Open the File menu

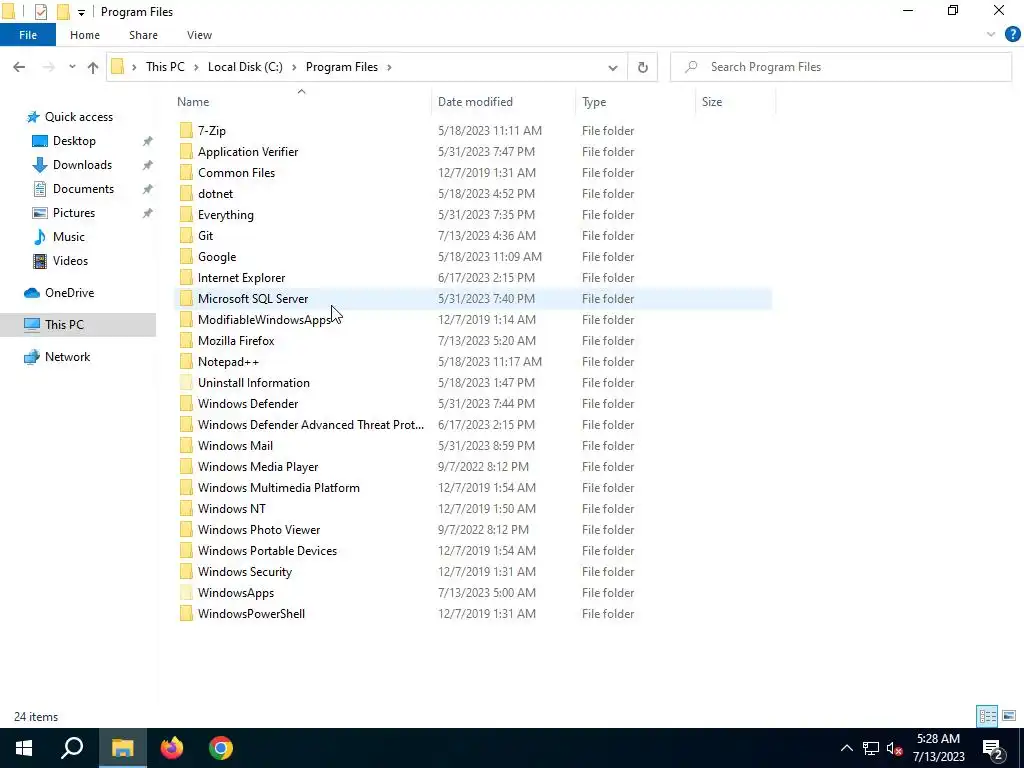click(x=28, y=35)
